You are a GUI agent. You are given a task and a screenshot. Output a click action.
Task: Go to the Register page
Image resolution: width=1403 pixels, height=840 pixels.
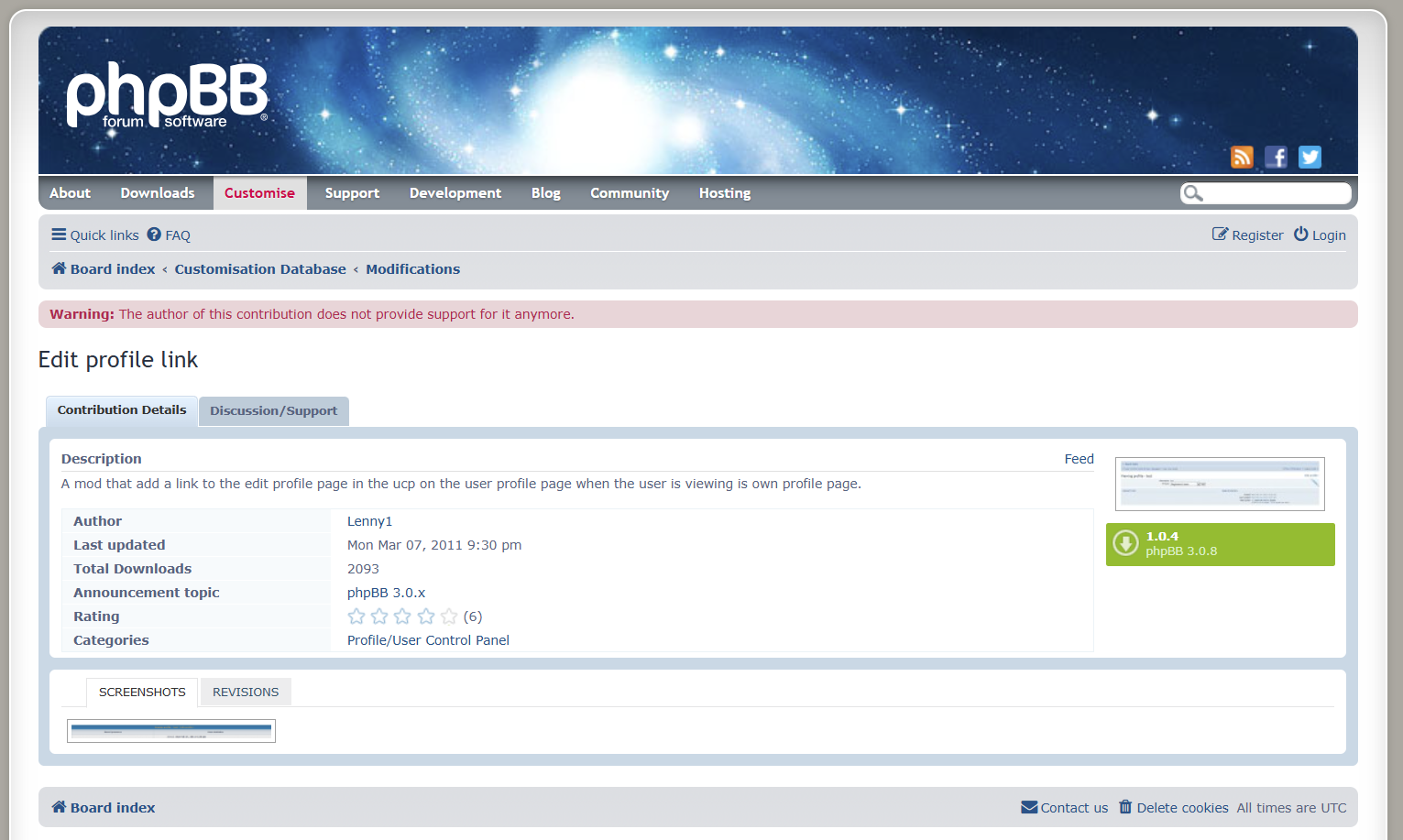tap(1248, 235)
